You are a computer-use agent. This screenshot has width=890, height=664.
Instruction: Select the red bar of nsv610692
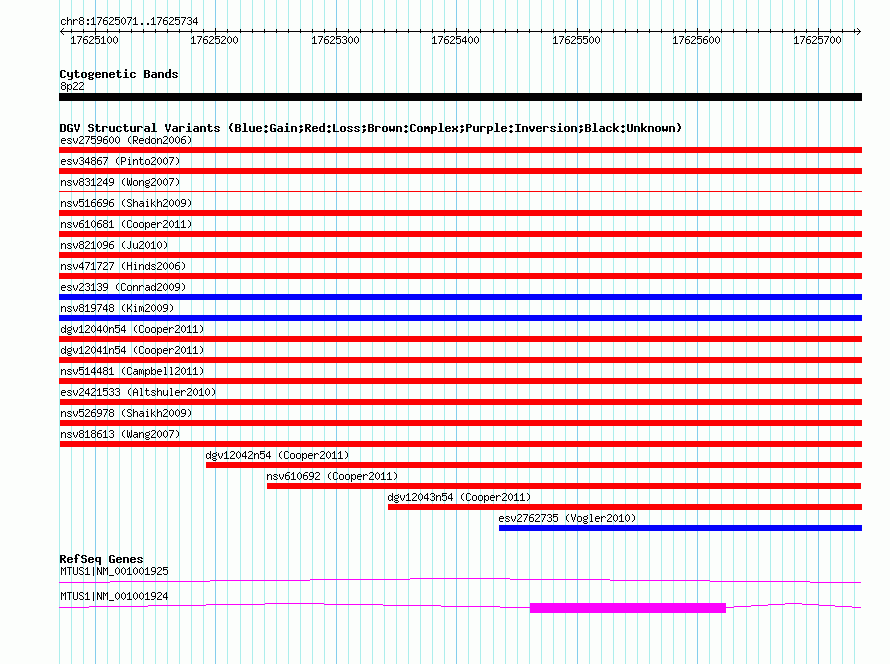564,486
